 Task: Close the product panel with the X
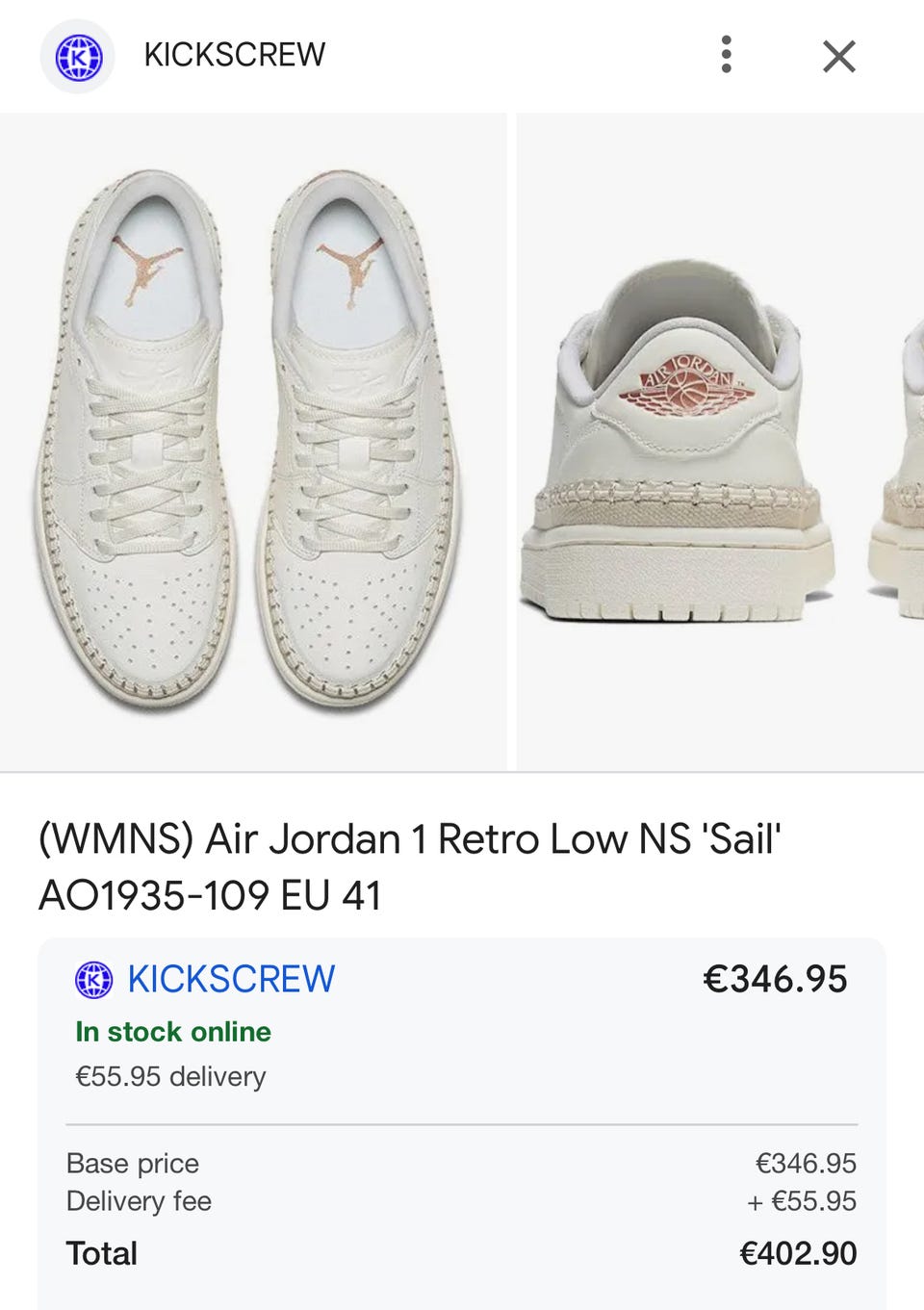click(x=839, y=57)
